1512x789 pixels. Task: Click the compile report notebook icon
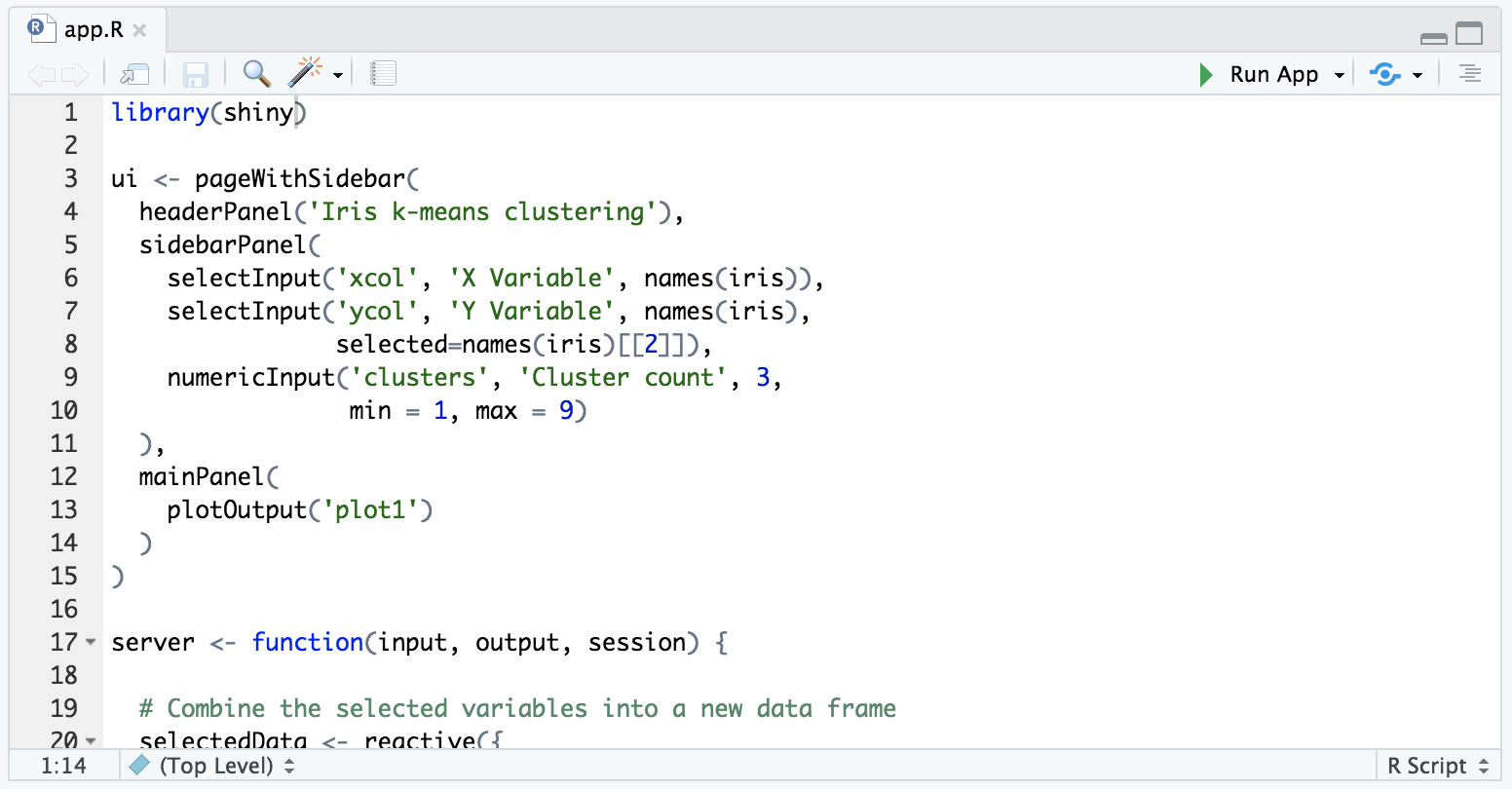click(384, 74)
